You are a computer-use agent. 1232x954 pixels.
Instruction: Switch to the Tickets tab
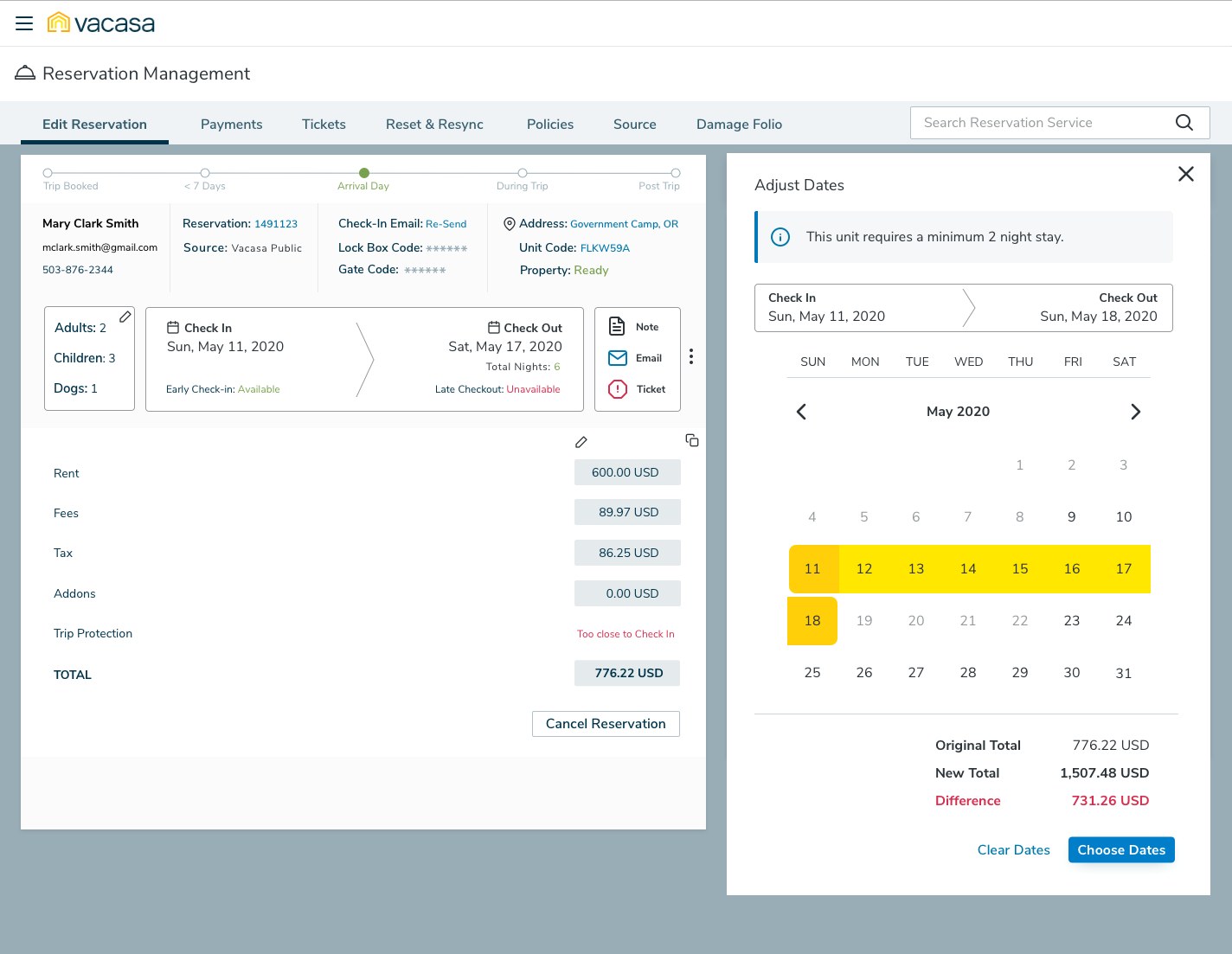tap(324, 124)
